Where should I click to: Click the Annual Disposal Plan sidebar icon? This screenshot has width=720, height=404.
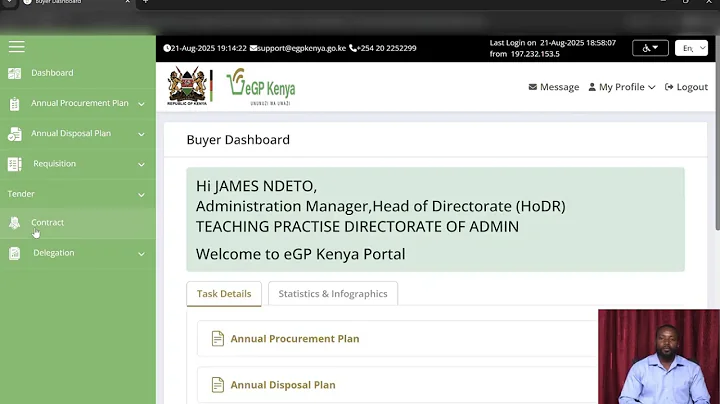coord(14,134)
